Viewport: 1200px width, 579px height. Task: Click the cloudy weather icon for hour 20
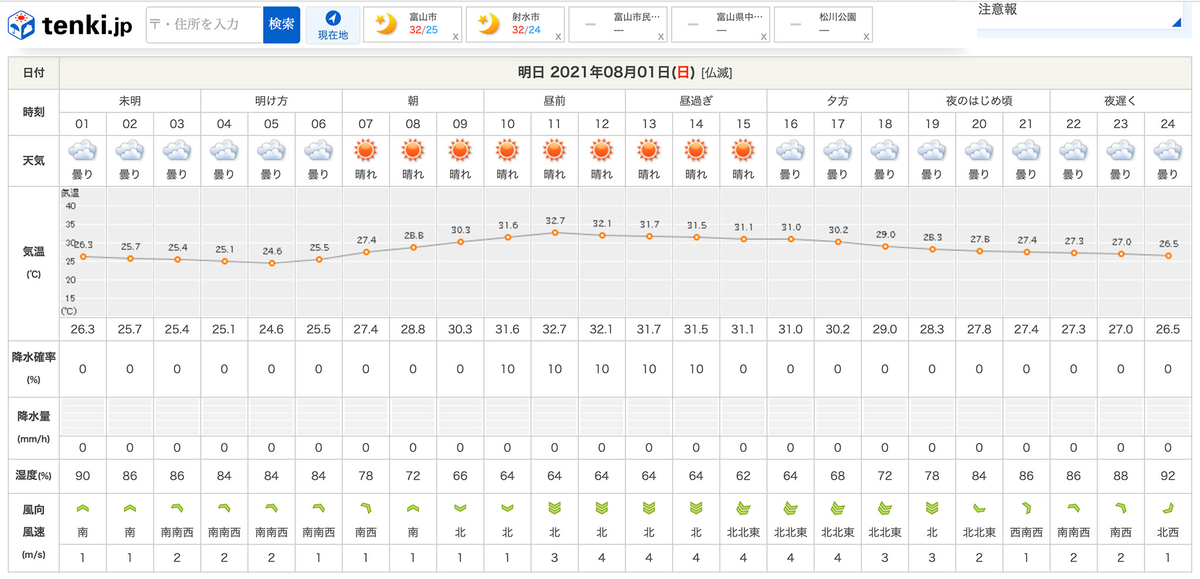click(x=979, y=150)
